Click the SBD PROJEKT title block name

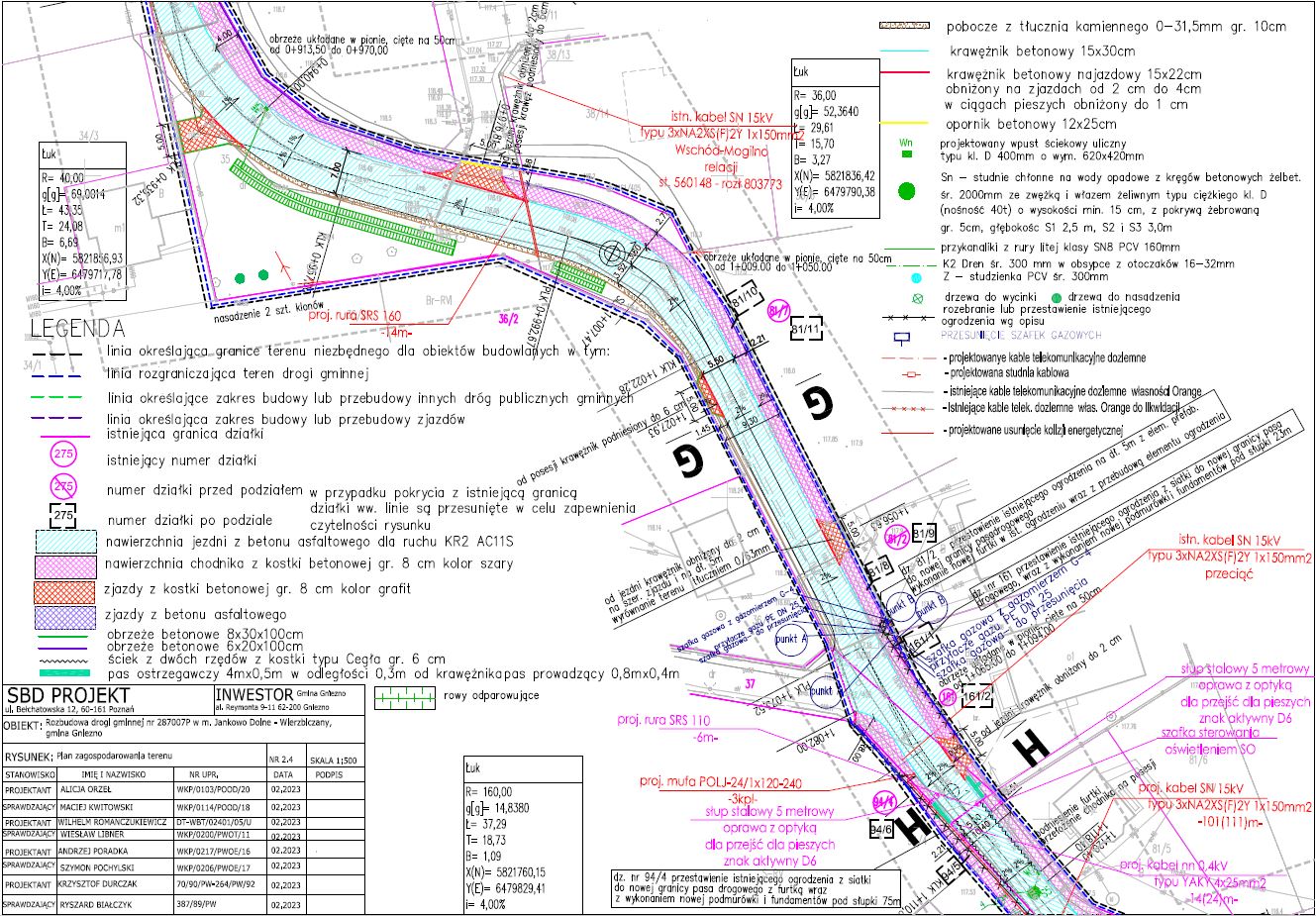pyautogui.click(x=67, y=695)
